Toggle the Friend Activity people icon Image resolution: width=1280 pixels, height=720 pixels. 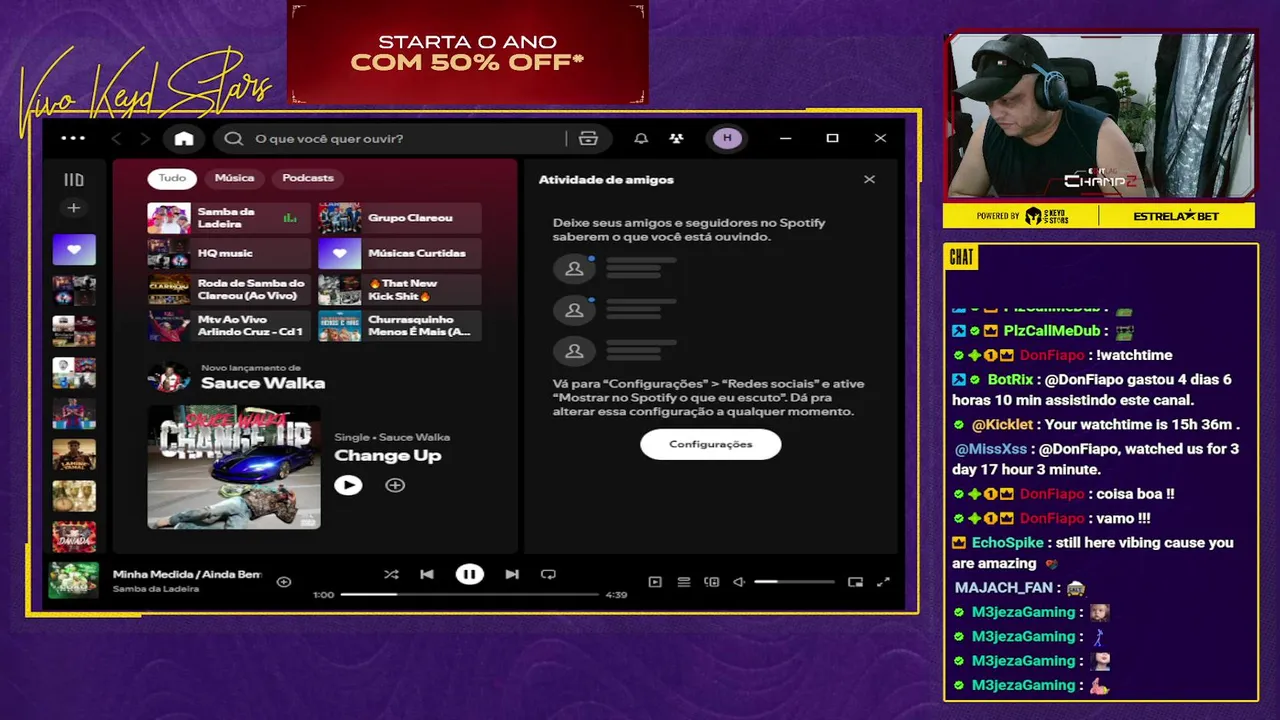677,139
